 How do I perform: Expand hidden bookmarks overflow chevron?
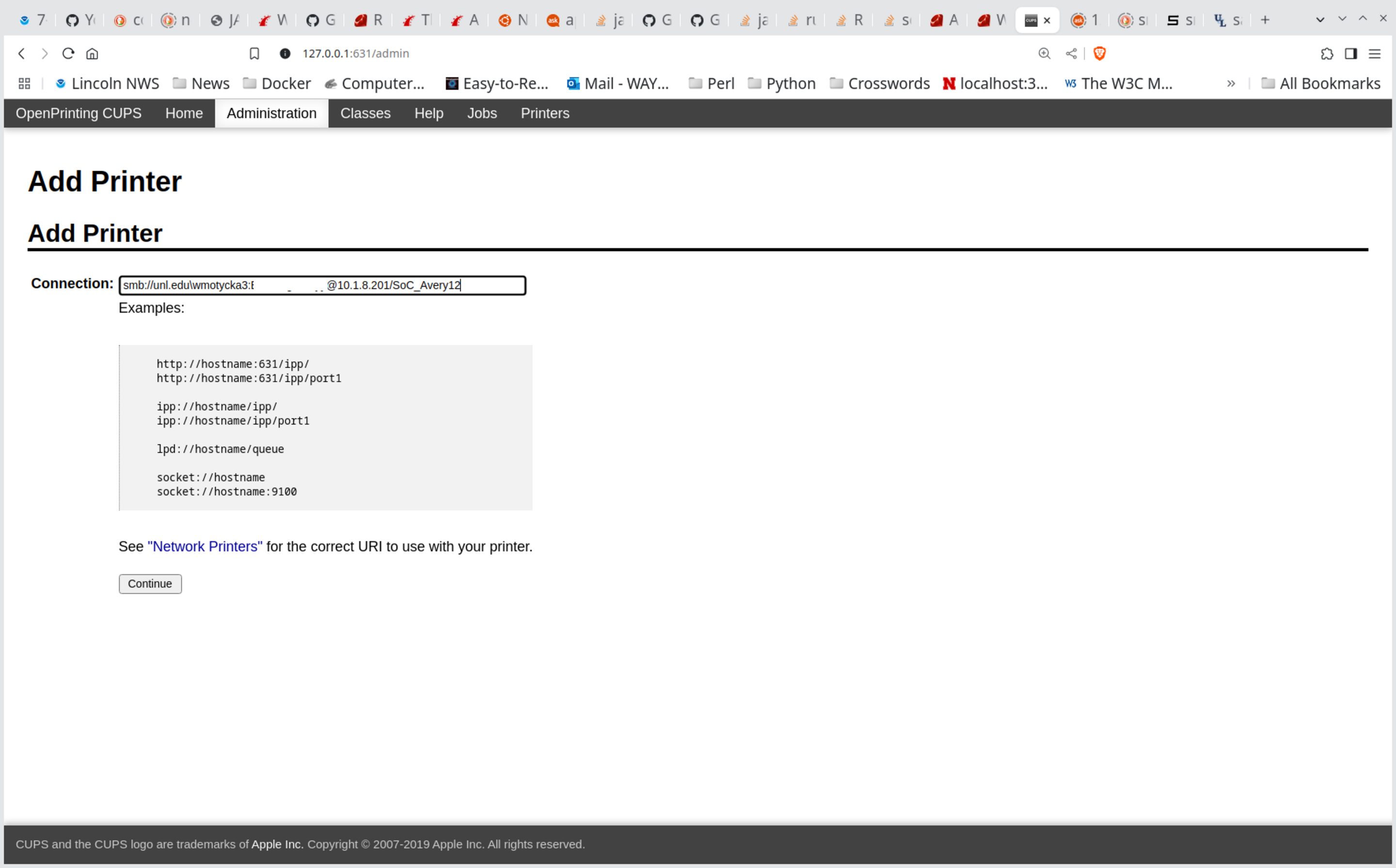point(1231,84)
